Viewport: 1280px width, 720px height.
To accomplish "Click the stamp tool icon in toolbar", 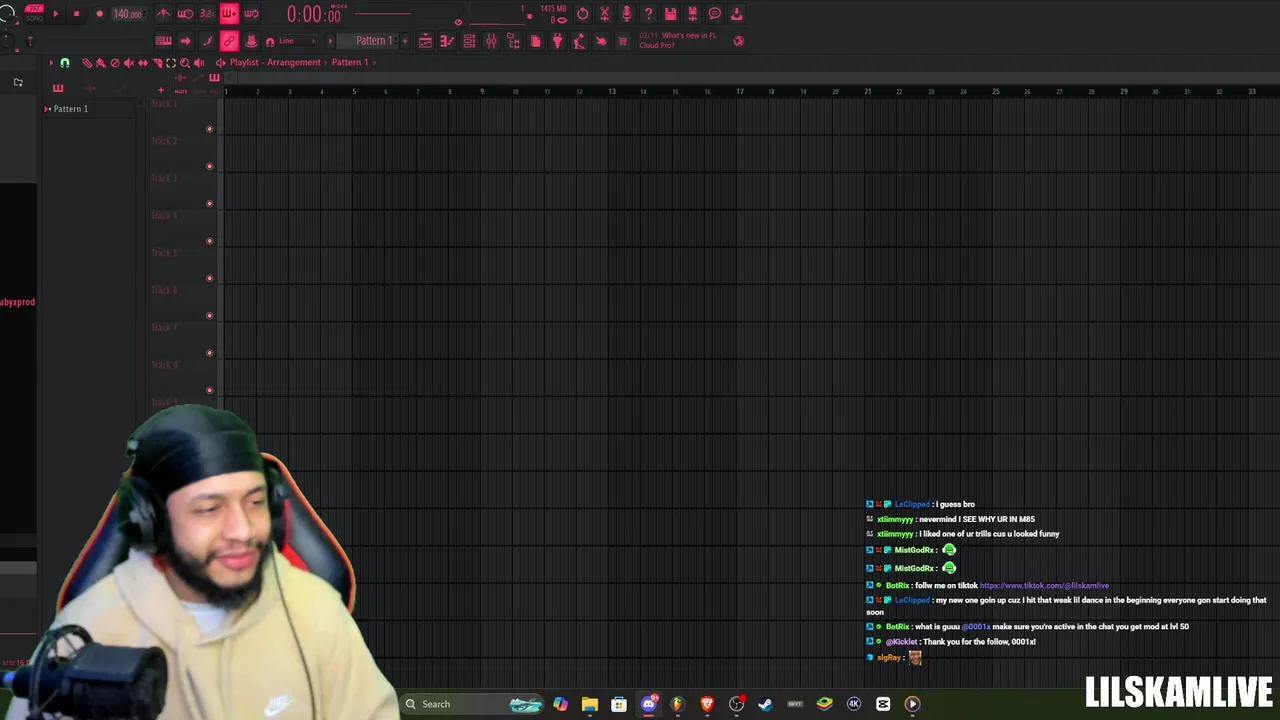I will point(251,41).
